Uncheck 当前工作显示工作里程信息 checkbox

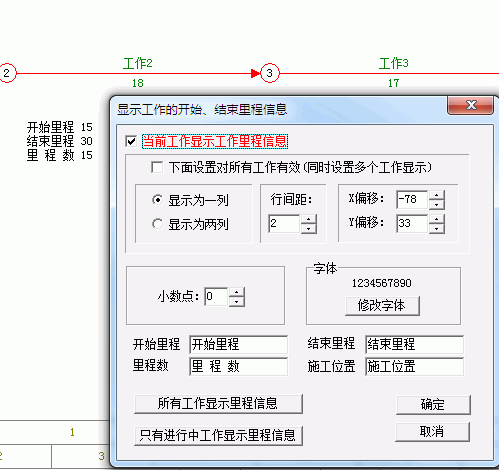click(131, 141)
